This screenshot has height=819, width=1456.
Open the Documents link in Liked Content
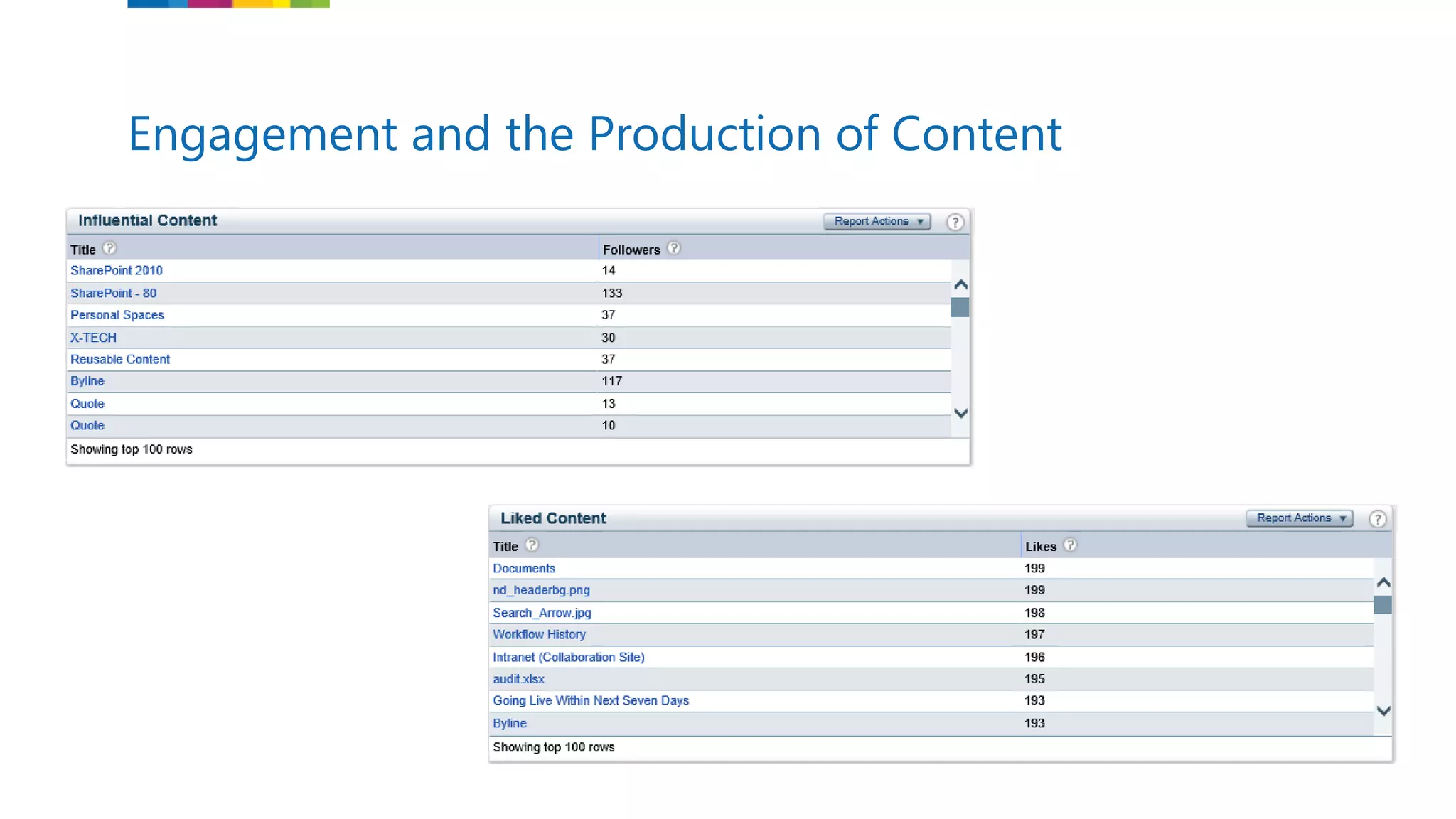click(524, 569)
